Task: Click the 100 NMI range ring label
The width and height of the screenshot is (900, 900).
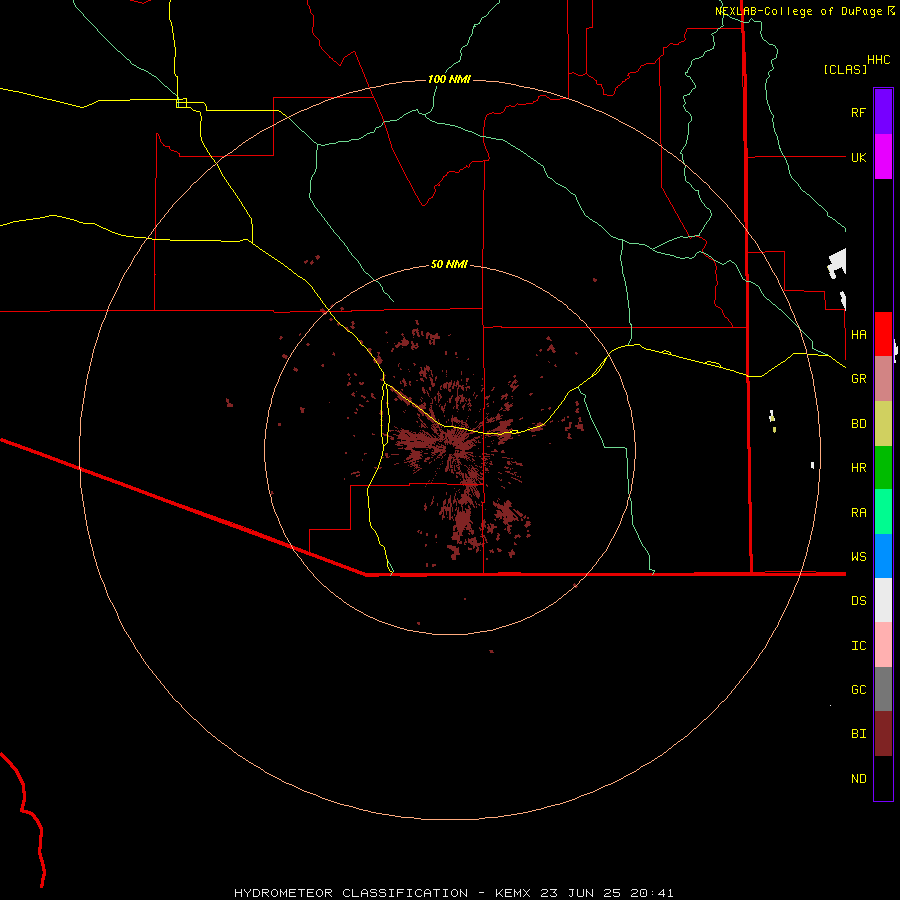Action: click(x=449, y=79)
